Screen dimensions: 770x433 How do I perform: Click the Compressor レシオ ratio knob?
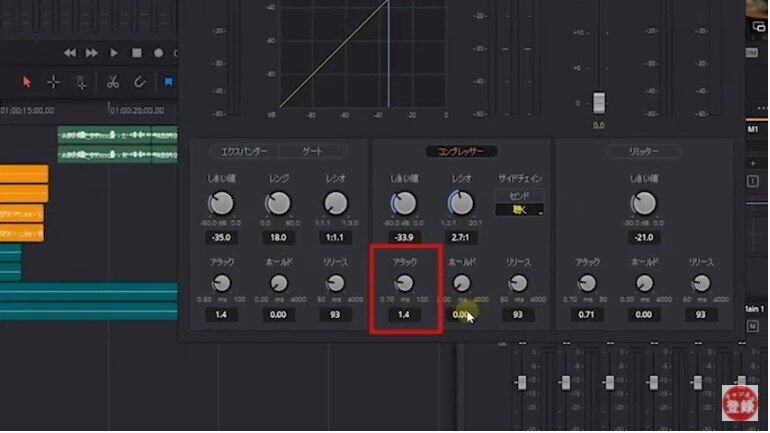click(461, 203)
